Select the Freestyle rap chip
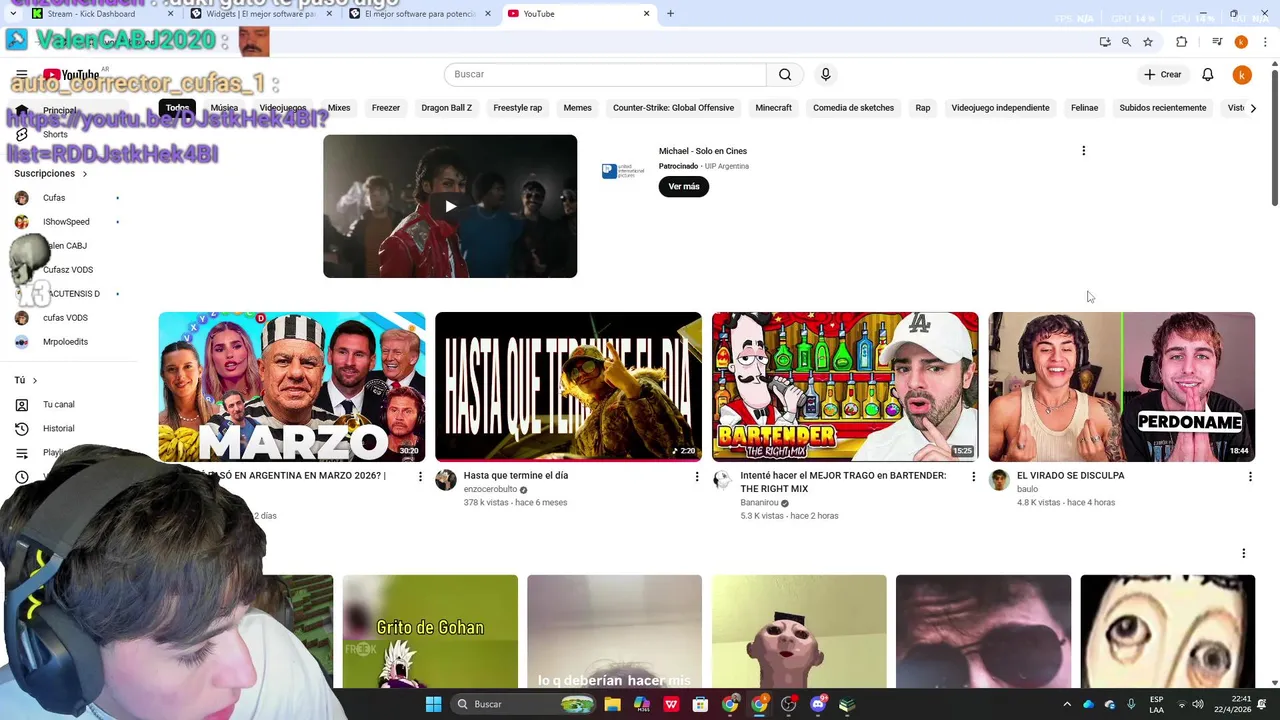Screen dimensions: 1280x720 pyautogui.click(x=517, y=108)
